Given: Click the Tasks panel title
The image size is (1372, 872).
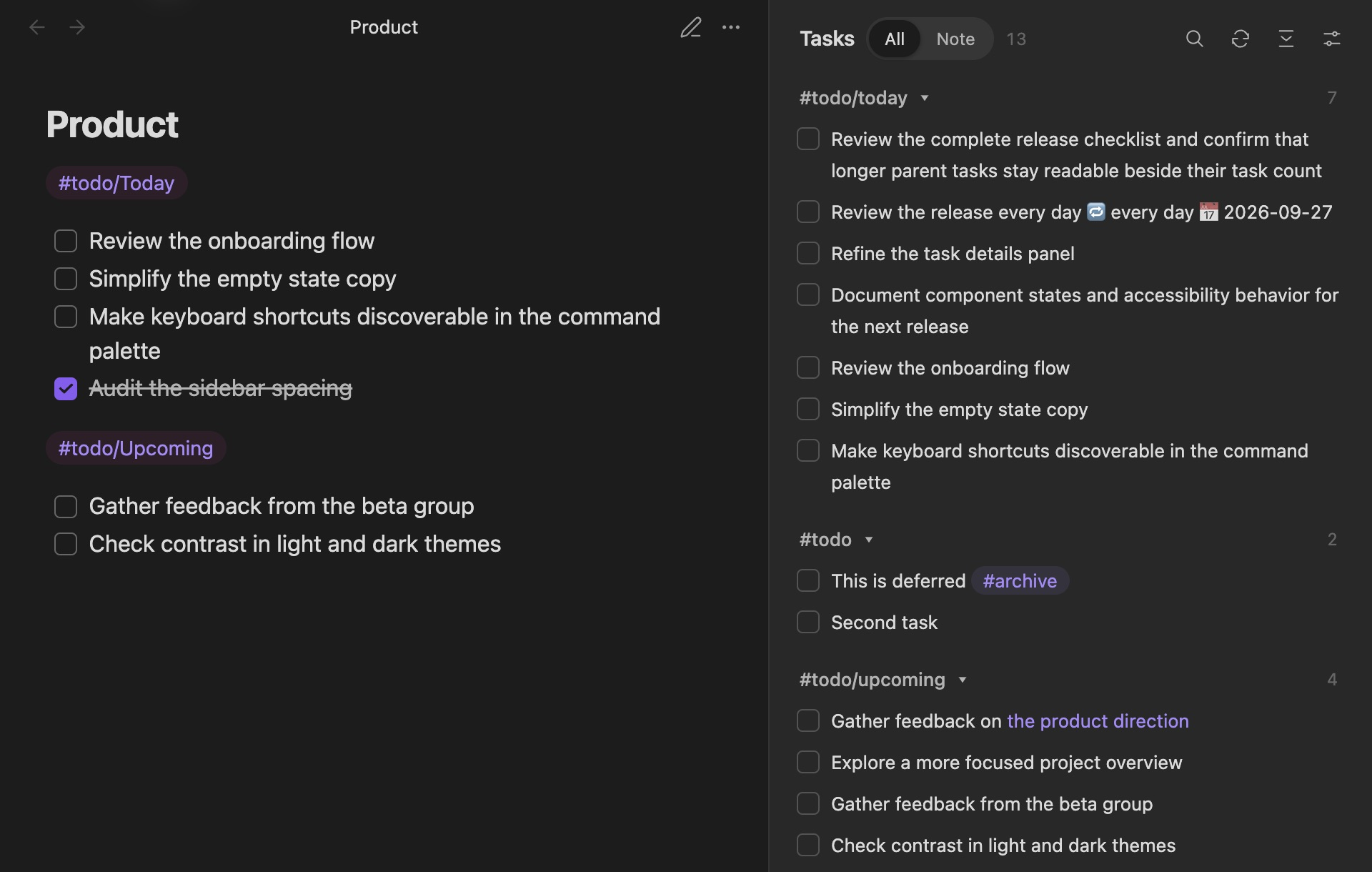Looking at the screenshot, I should point(827,39).
